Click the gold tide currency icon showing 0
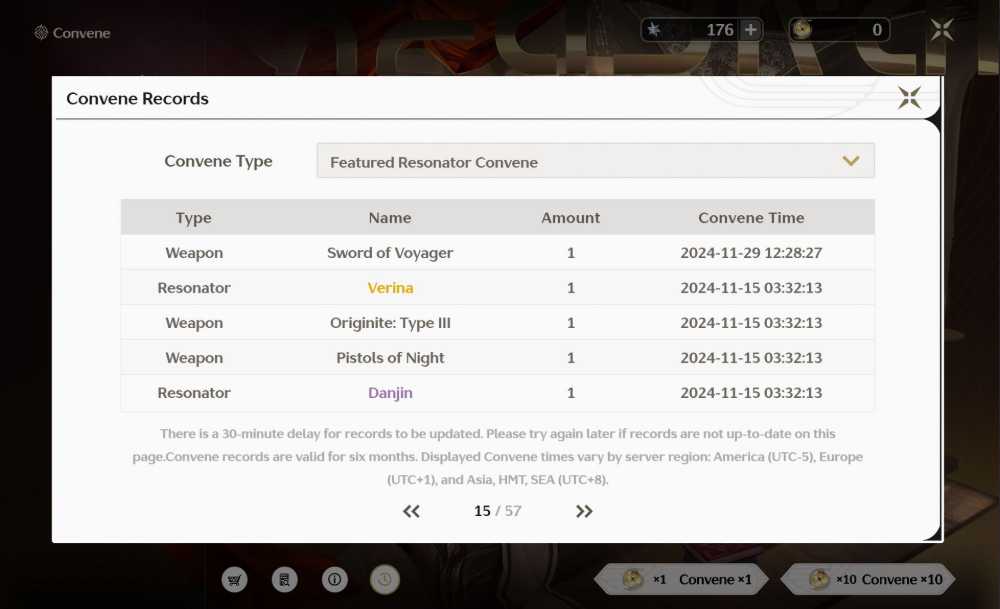Screen dimensions: 1000x609 (x=802, y=29)
